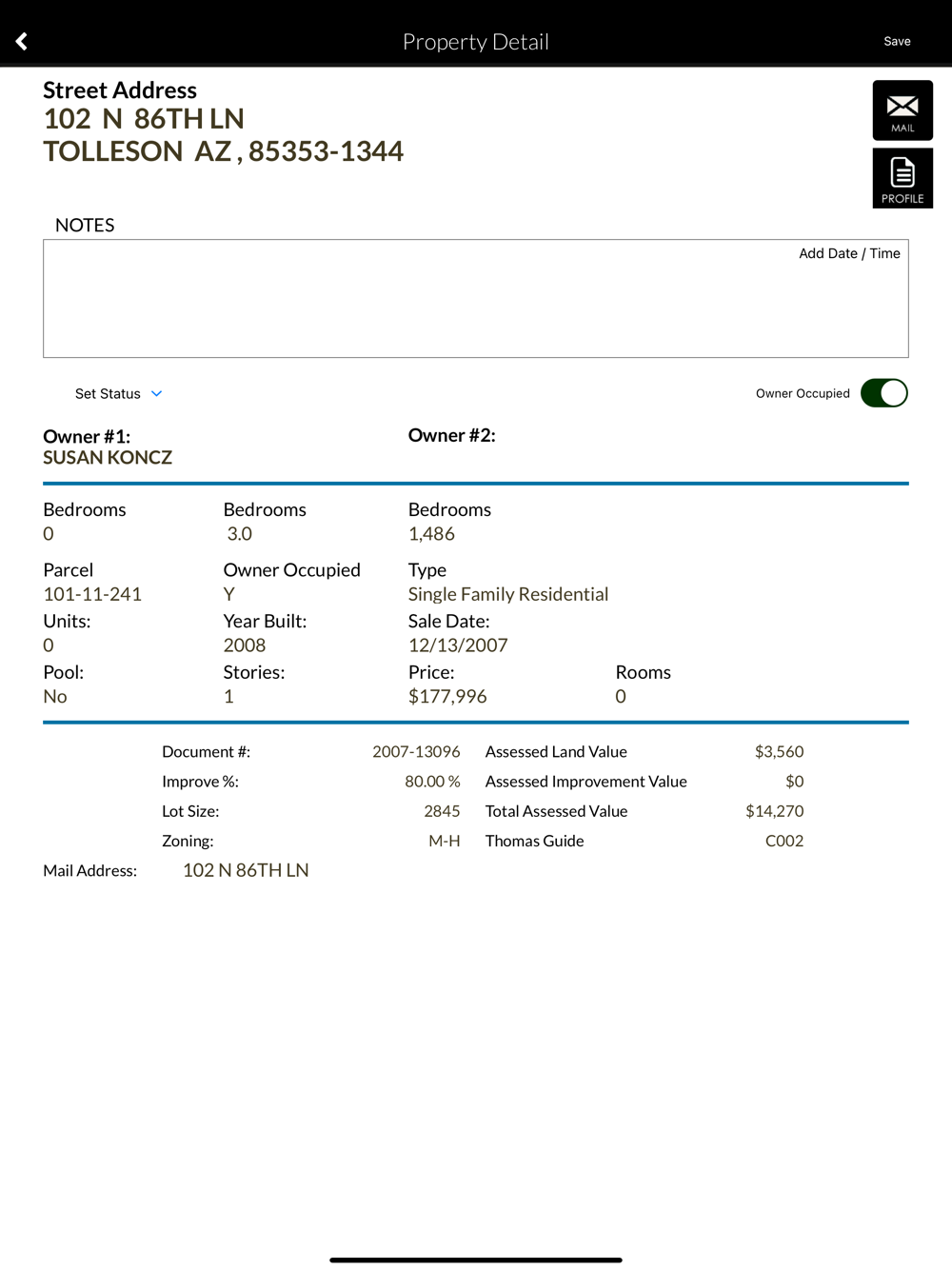Toggle the Owner Occupied switch

tap(884, 393)
